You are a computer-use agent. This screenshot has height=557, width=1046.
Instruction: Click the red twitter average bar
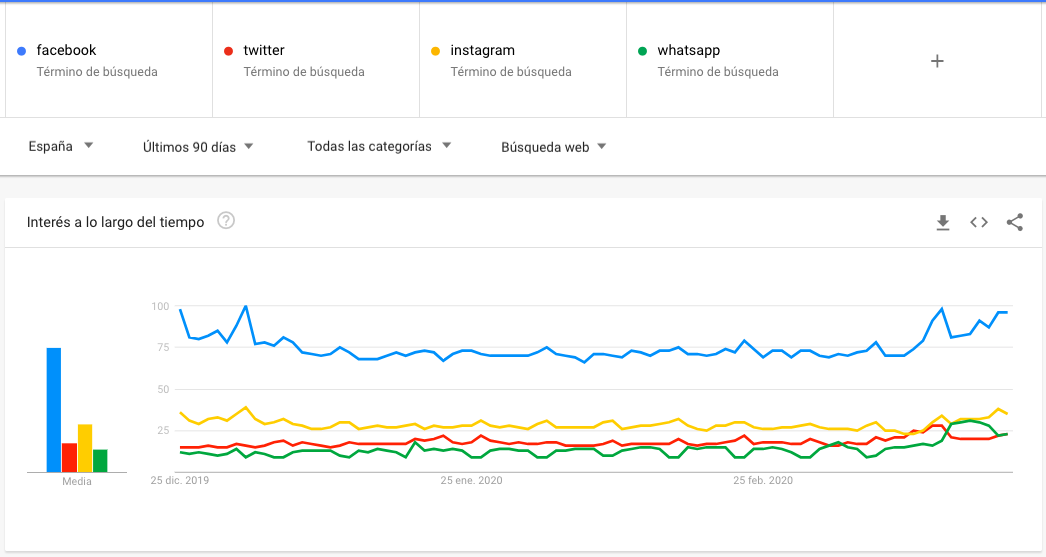[70, 457]
